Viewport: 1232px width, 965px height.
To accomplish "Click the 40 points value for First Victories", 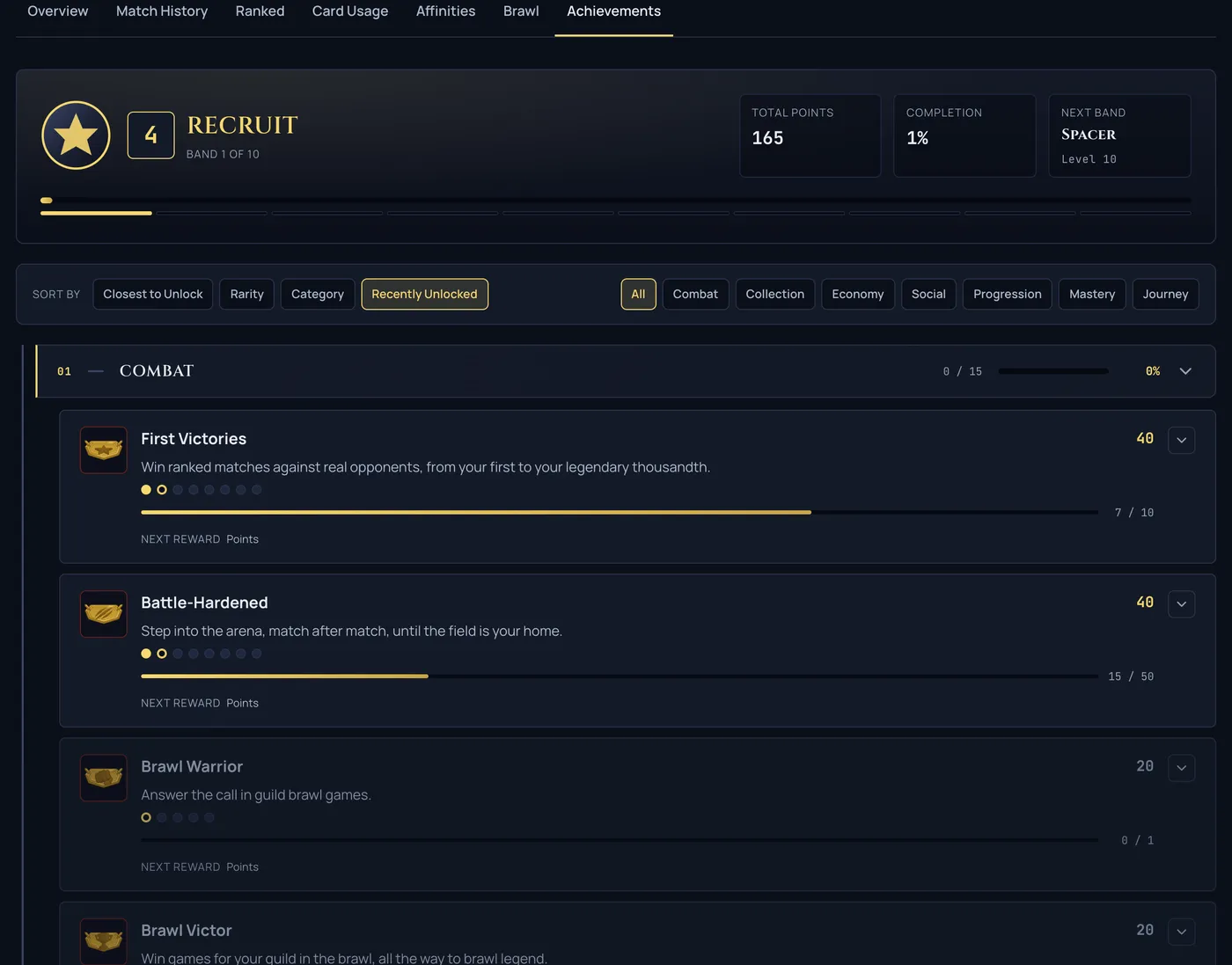I will pos(1144,438).
